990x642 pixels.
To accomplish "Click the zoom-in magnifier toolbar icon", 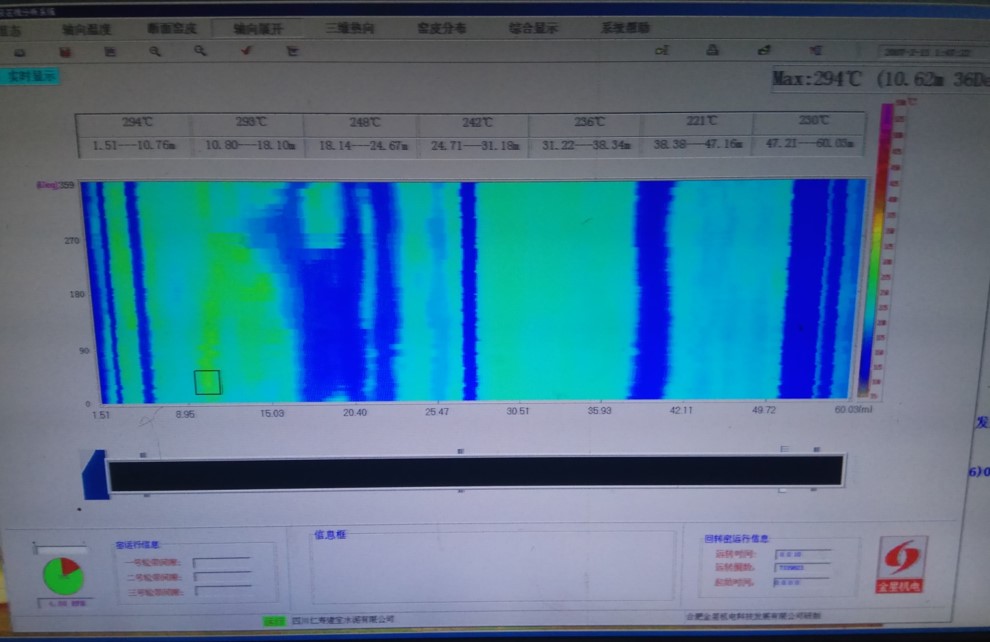I will click(x=155, y=51).
